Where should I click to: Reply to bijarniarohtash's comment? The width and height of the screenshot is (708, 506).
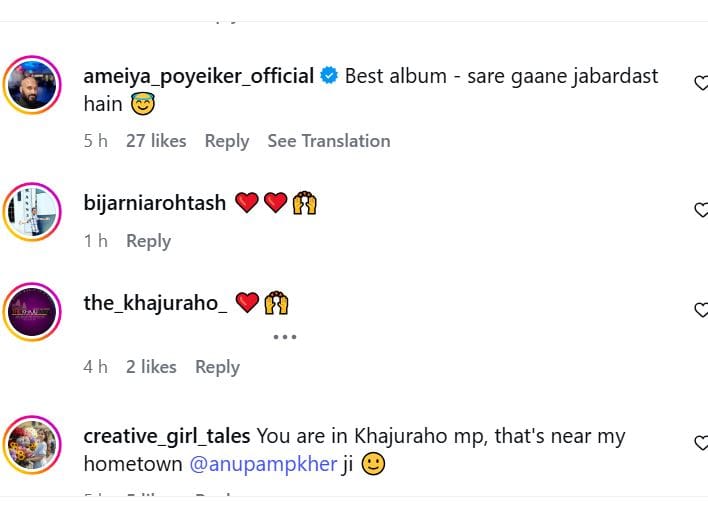(148, 241)
